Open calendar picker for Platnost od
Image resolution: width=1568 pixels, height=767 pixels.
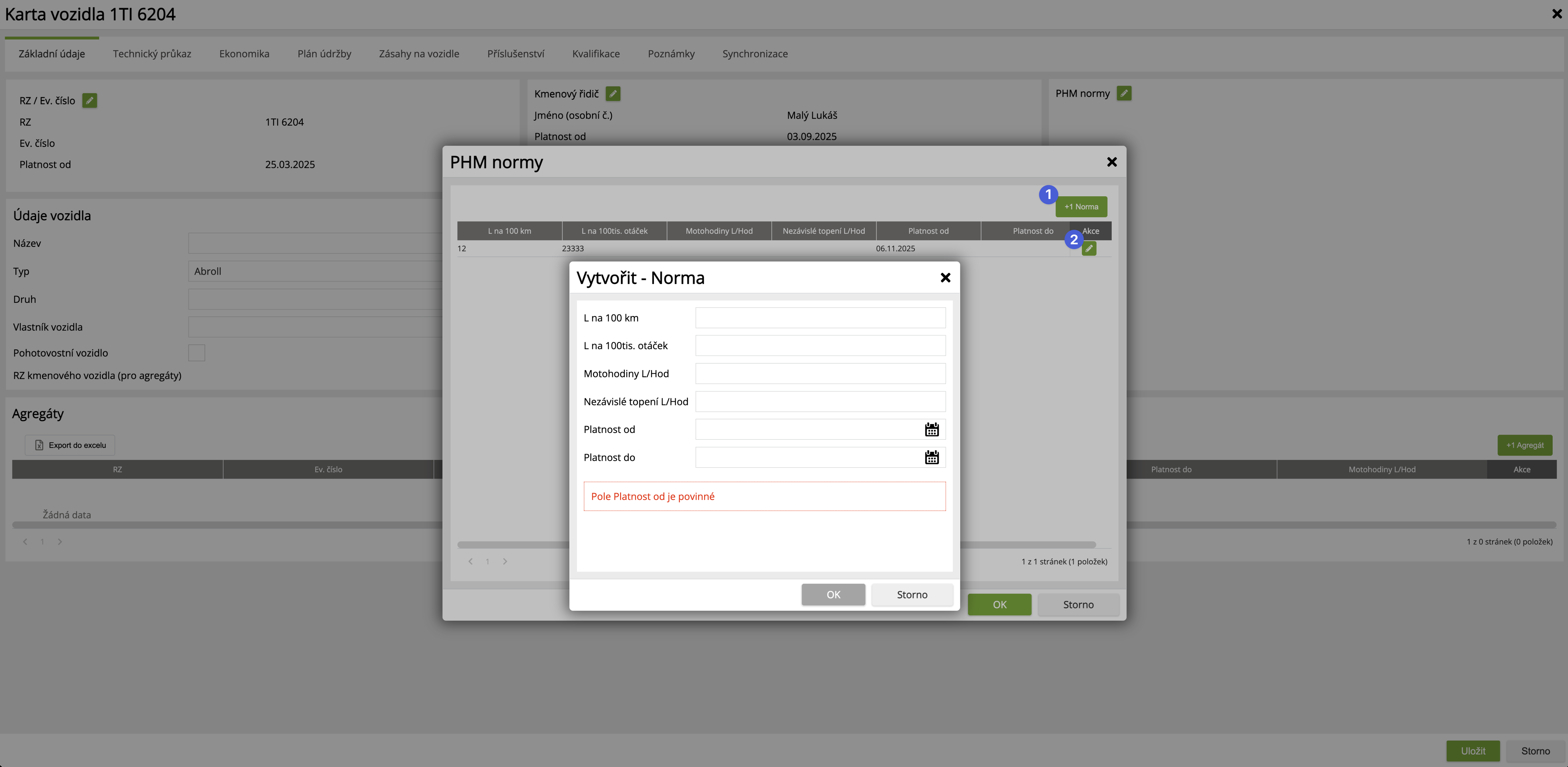point(931,430)
